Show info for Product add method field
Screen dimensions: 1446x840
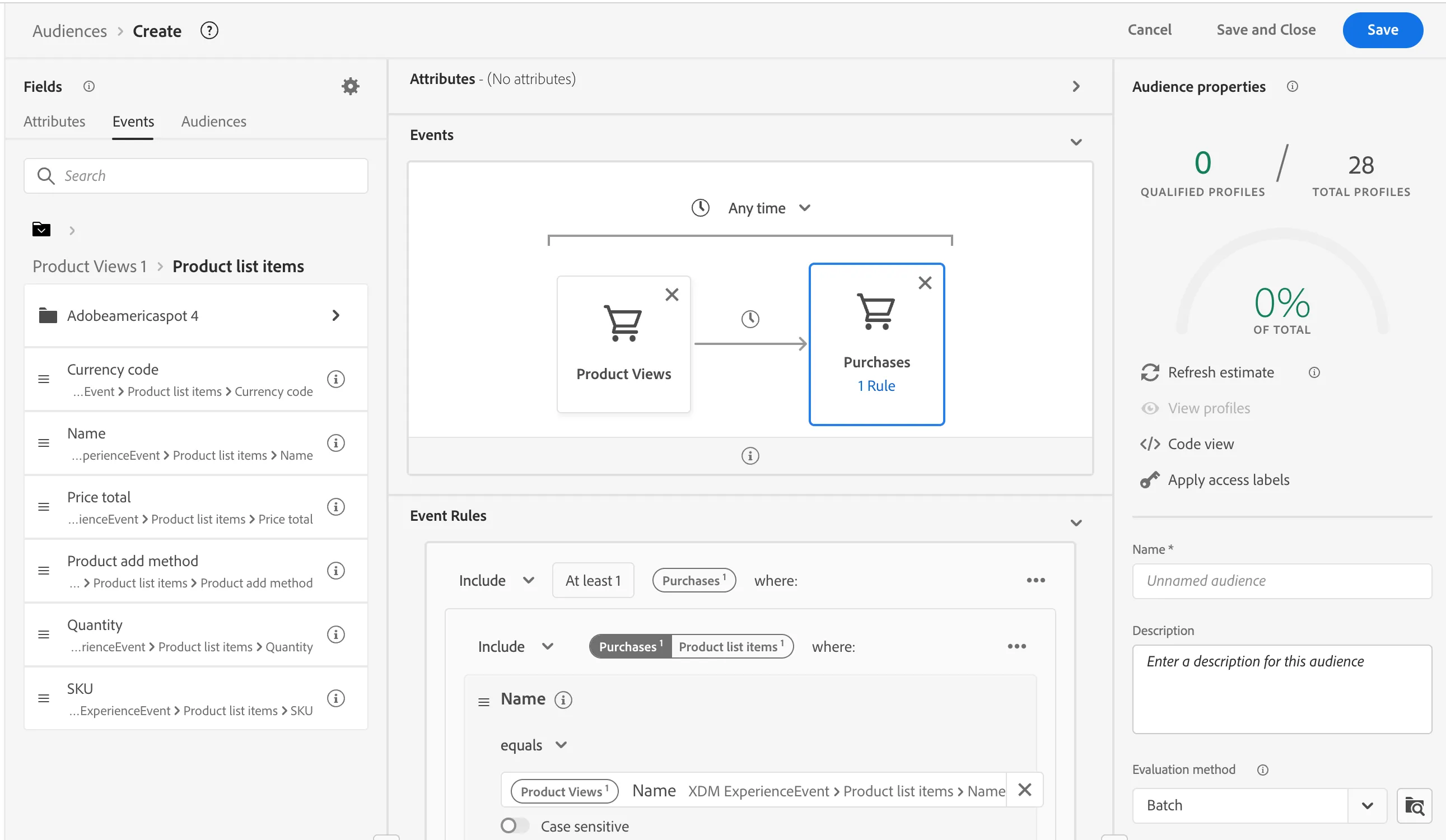335,571
